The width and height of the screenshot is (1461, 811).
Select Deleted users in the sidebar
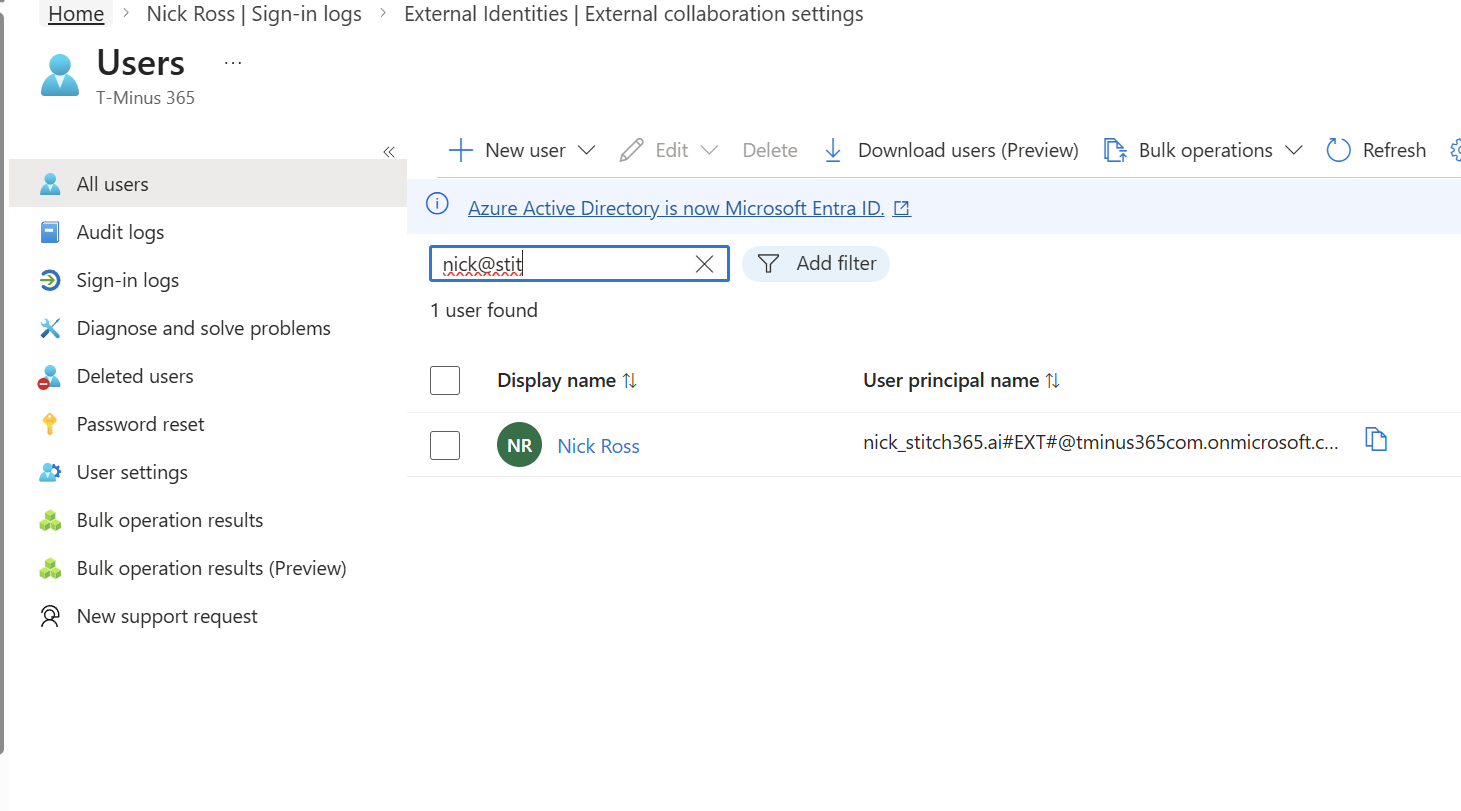pyautogui.click(x=135, y=376)
